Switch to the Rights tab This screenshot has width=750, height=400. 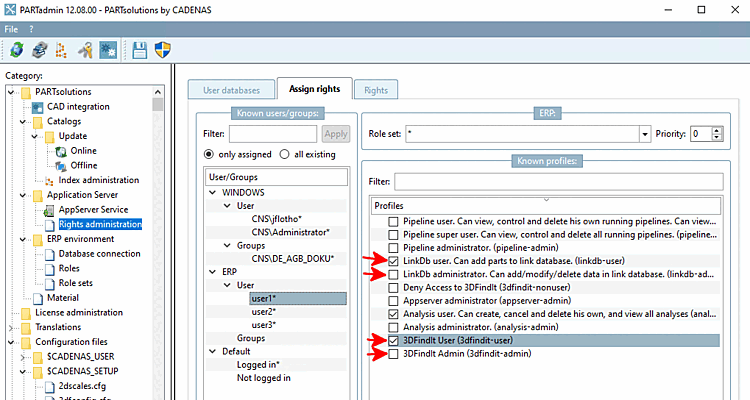(376, 90)
